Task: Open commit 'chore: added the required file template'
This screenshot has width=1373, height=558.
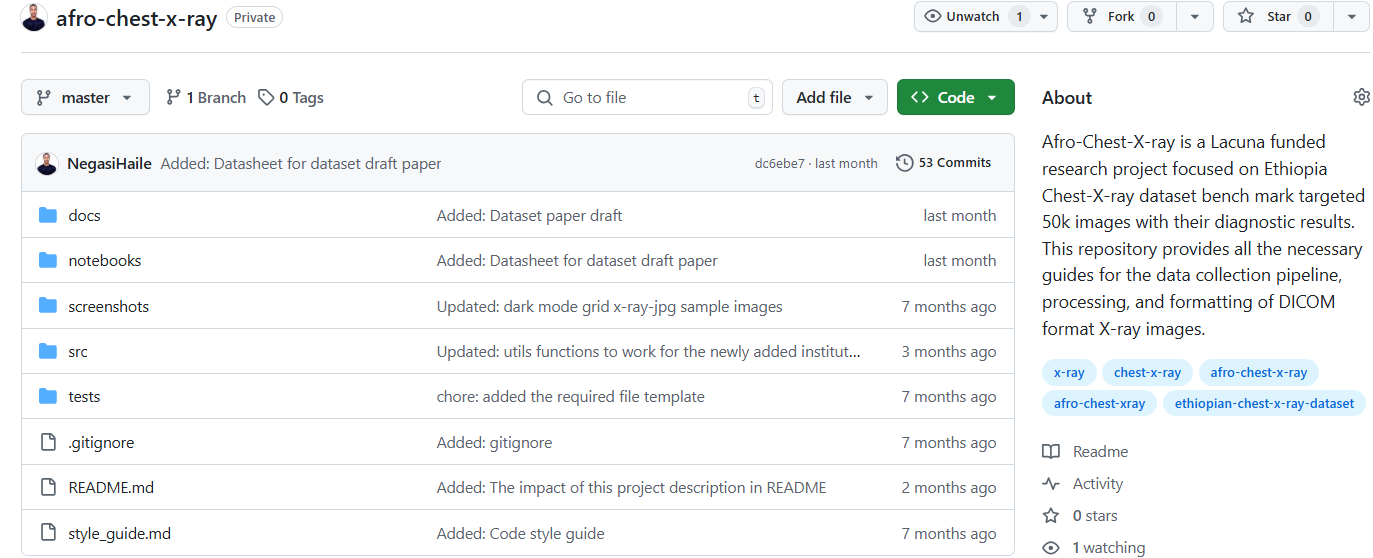Action: (570, 396)
